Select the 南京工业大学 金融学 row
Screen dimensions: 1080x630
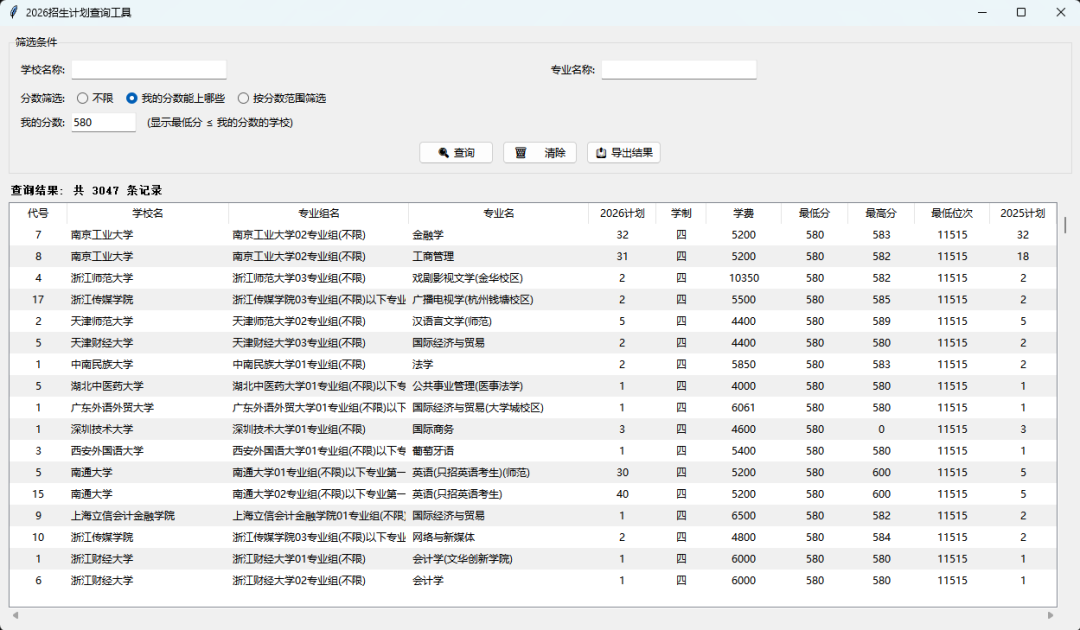tap(532, 235)
